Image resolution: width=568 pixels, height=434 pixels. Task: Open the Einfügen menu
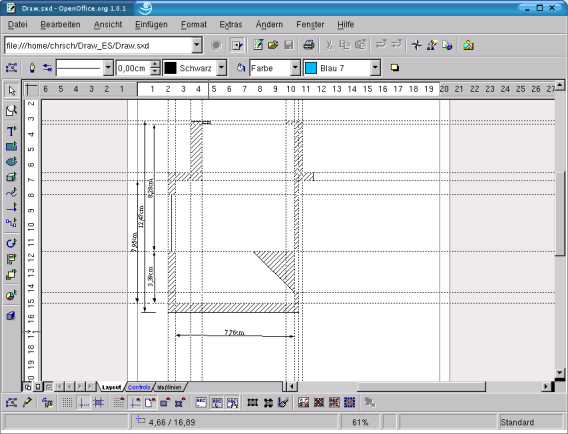coord(151,25)
